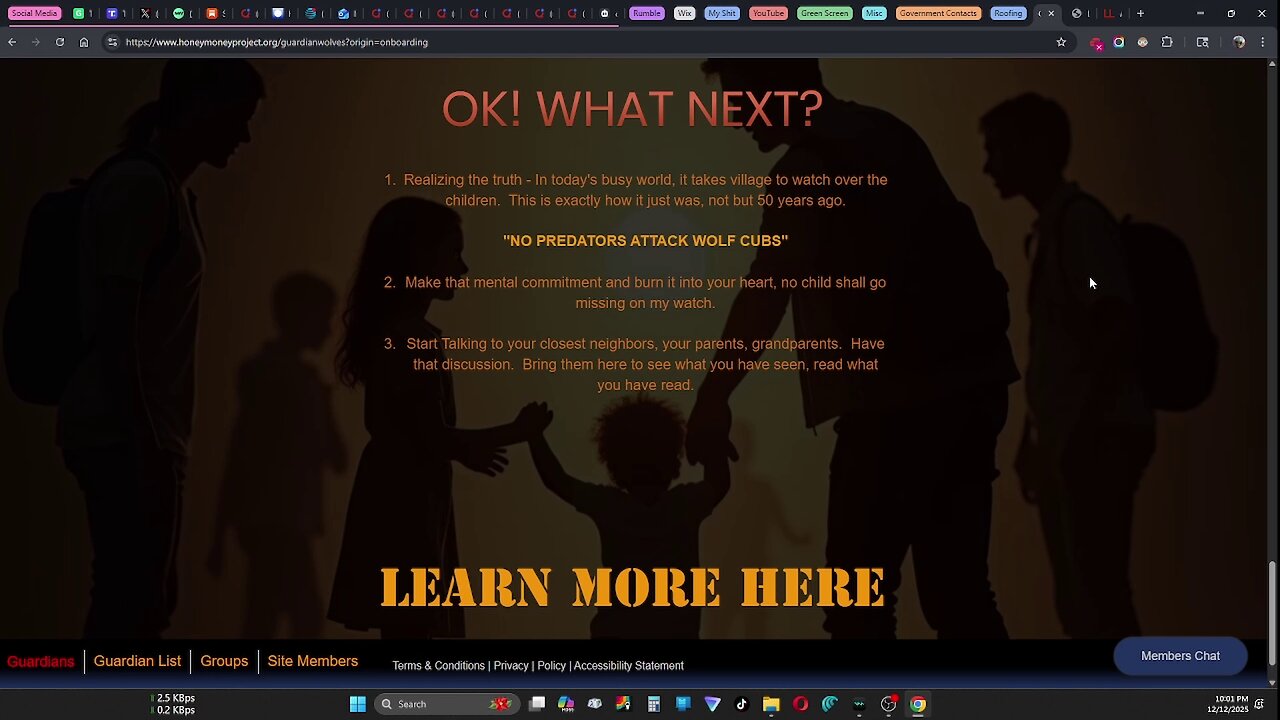Open the Chrome three-dot menu

pyautogui.click(x=1265, y=42)
